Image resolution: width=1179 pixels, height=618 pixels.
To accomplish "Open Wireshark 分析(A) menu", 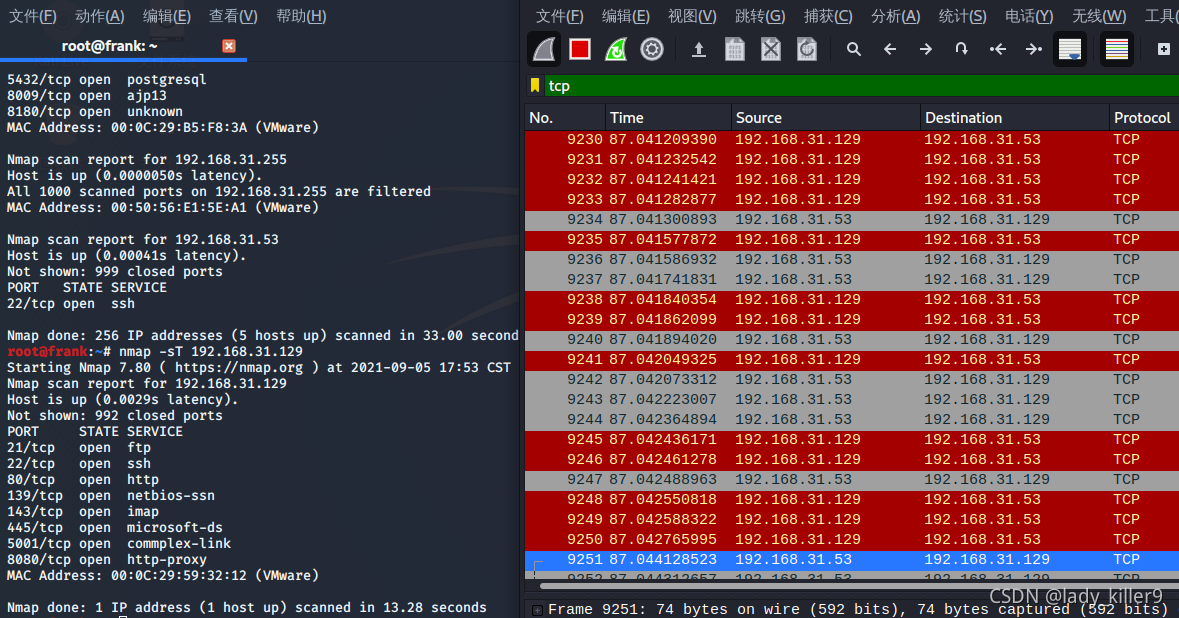I will pos(896,16).
